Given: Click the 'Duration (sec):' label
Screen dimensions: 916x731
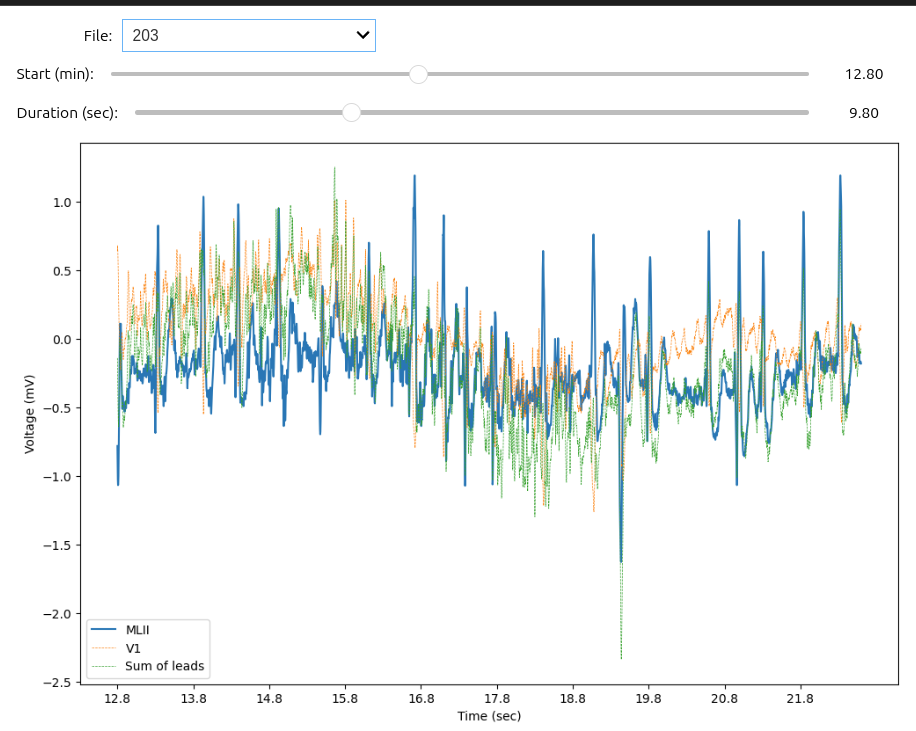Looking at the screenshot, I should point(67,113).
